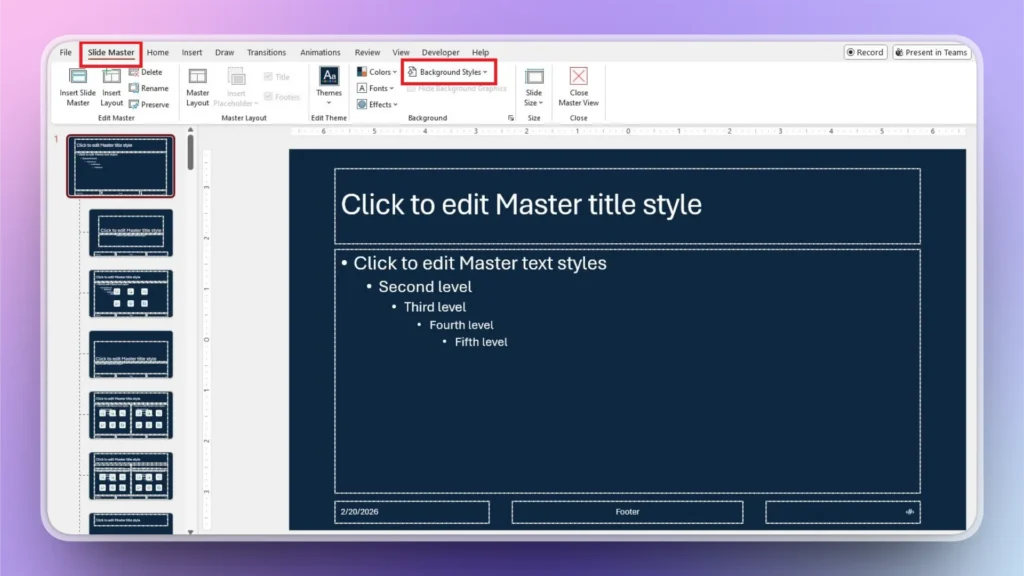Switch to the Animations tab
Image resolution: width=1024 pixels, height=576 pixels.
click(320, 52)
